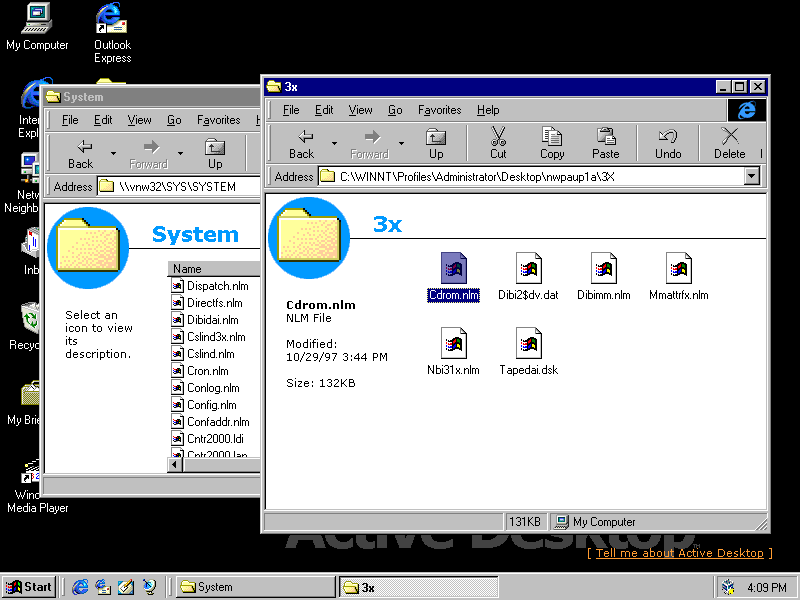Click the 4:09 PM clock in system tray
The width and height of the screenshot is (800, 600).
tap(766, 588)
